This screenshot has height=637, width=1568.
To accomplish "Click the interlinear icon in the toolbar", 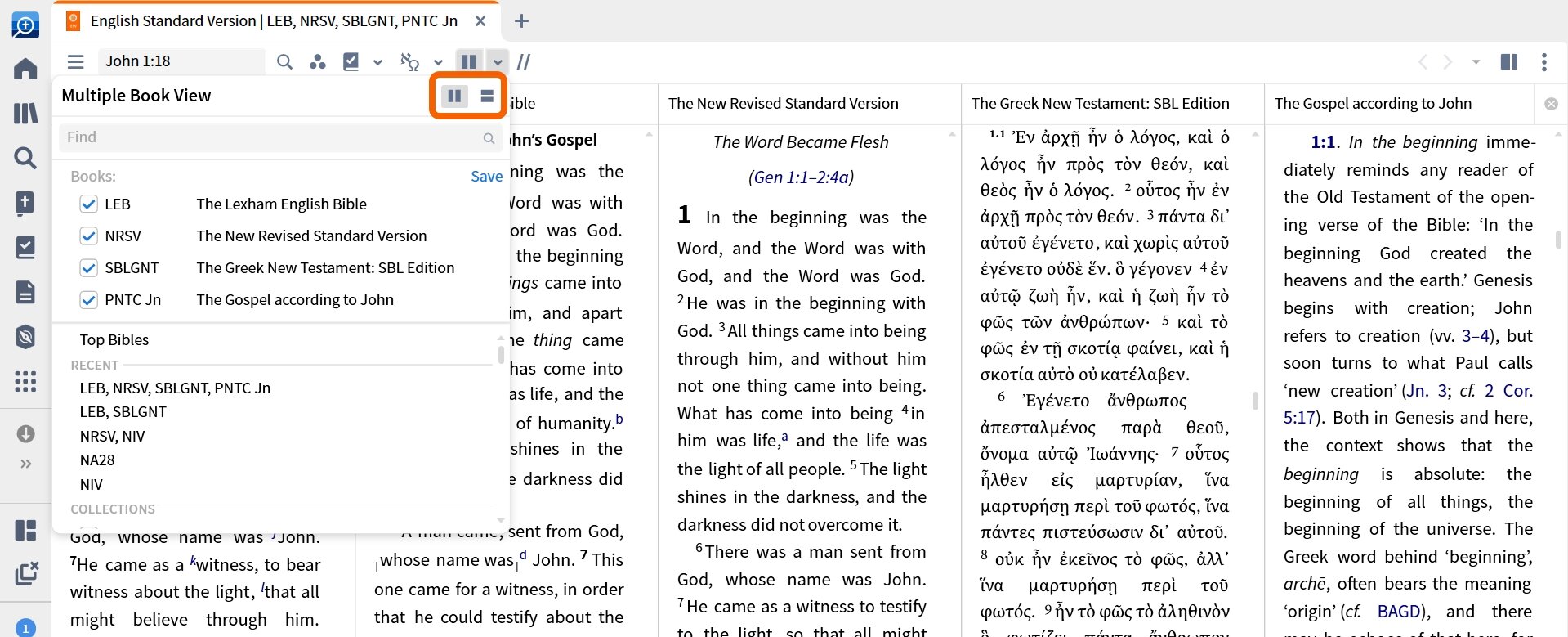I will point(409,61).
